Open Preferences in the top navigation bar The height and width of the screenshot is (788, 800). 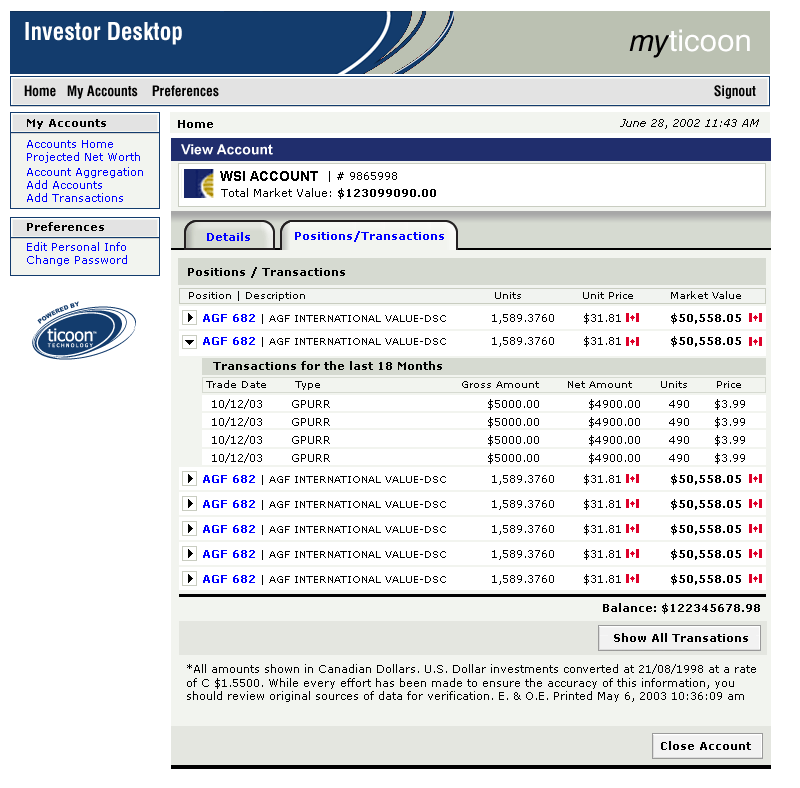185,91
